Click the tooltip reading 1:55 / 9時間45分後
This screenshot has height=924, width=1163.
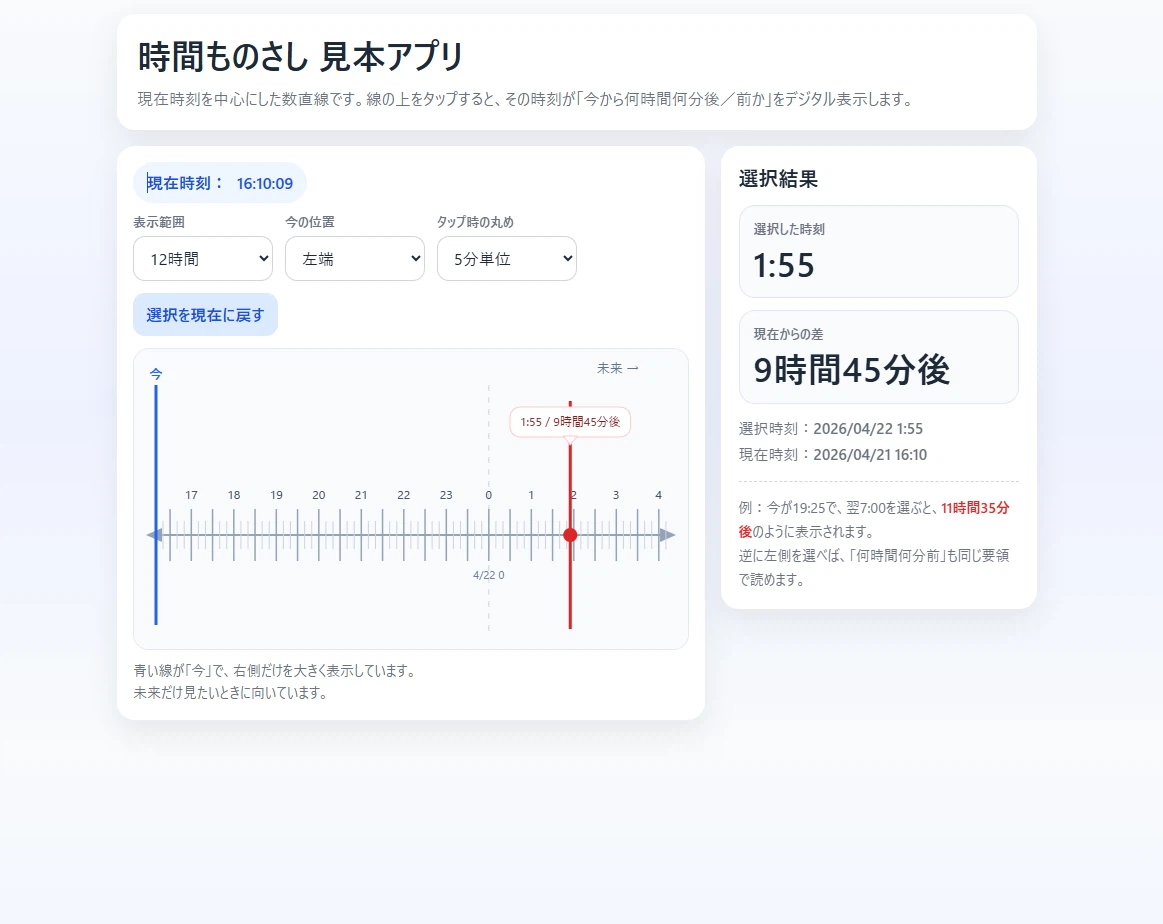570,422
